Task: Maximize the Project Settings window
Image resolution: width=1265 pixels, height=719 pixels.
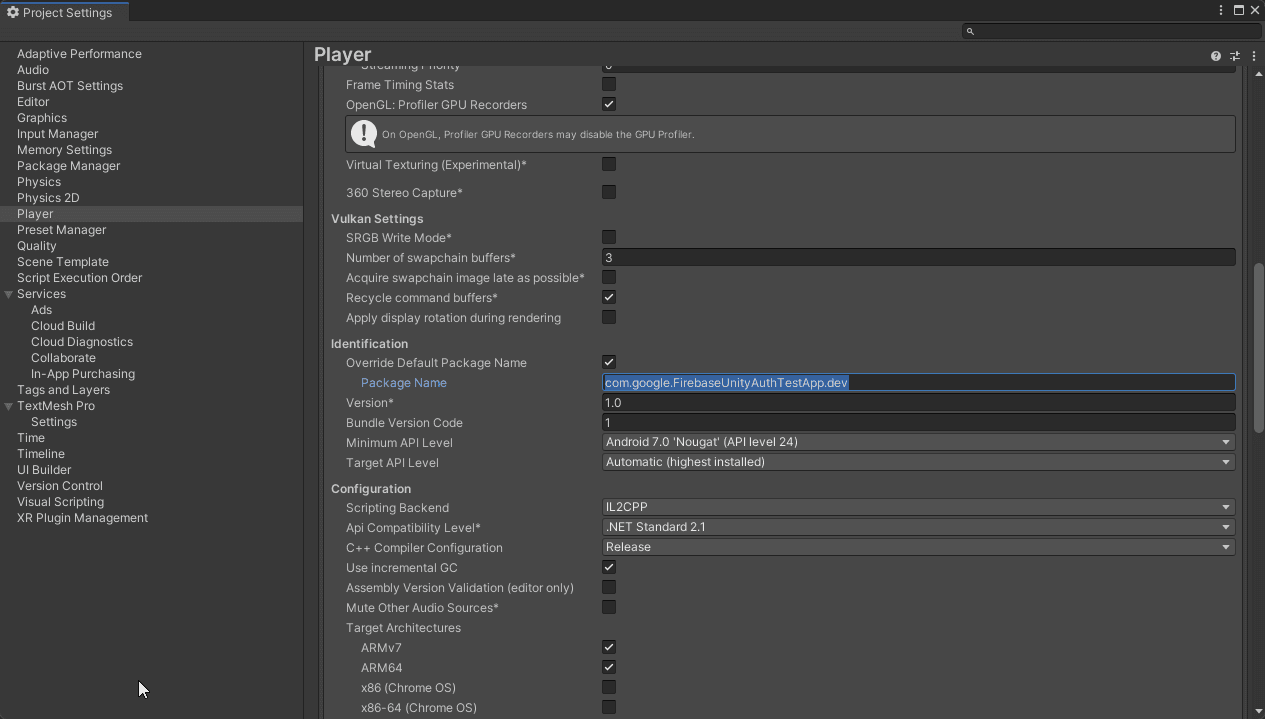Action: [1238, 10]
